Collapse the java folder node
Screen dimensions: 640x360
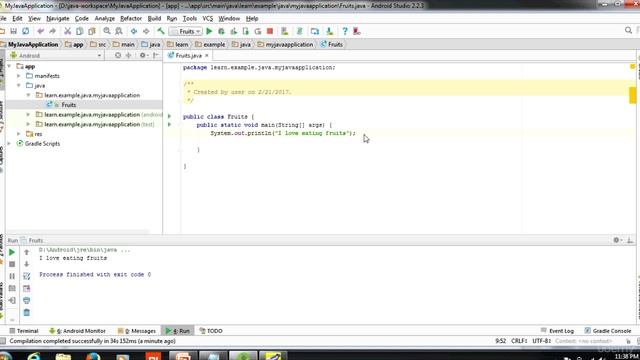point(19,86)
